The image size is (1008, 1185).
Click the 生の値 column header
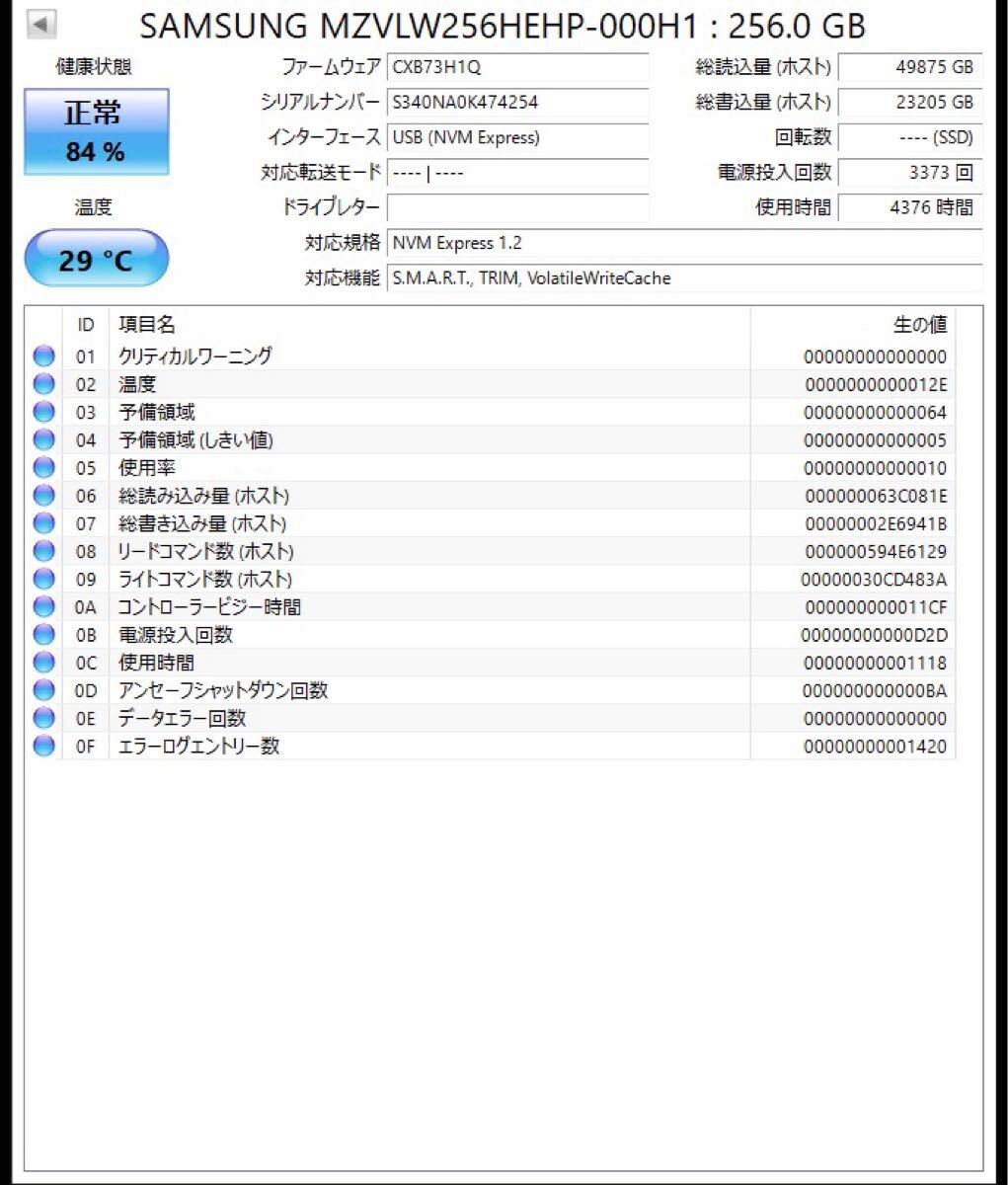pos(920,324)
